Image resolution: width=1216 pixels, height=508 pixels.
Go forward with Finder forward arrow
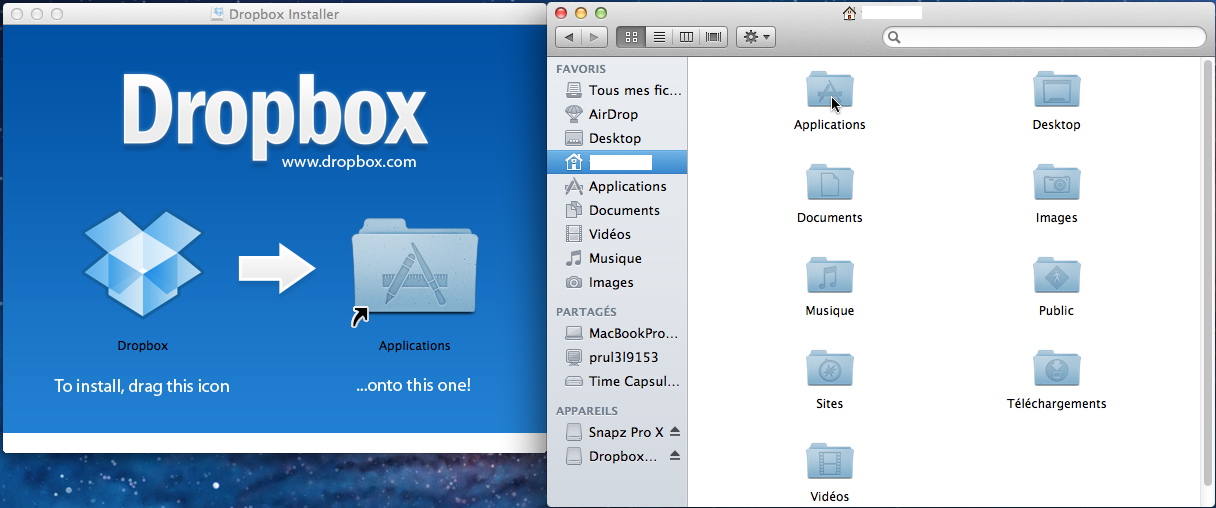pyautogui.click(x=594, y=37)
